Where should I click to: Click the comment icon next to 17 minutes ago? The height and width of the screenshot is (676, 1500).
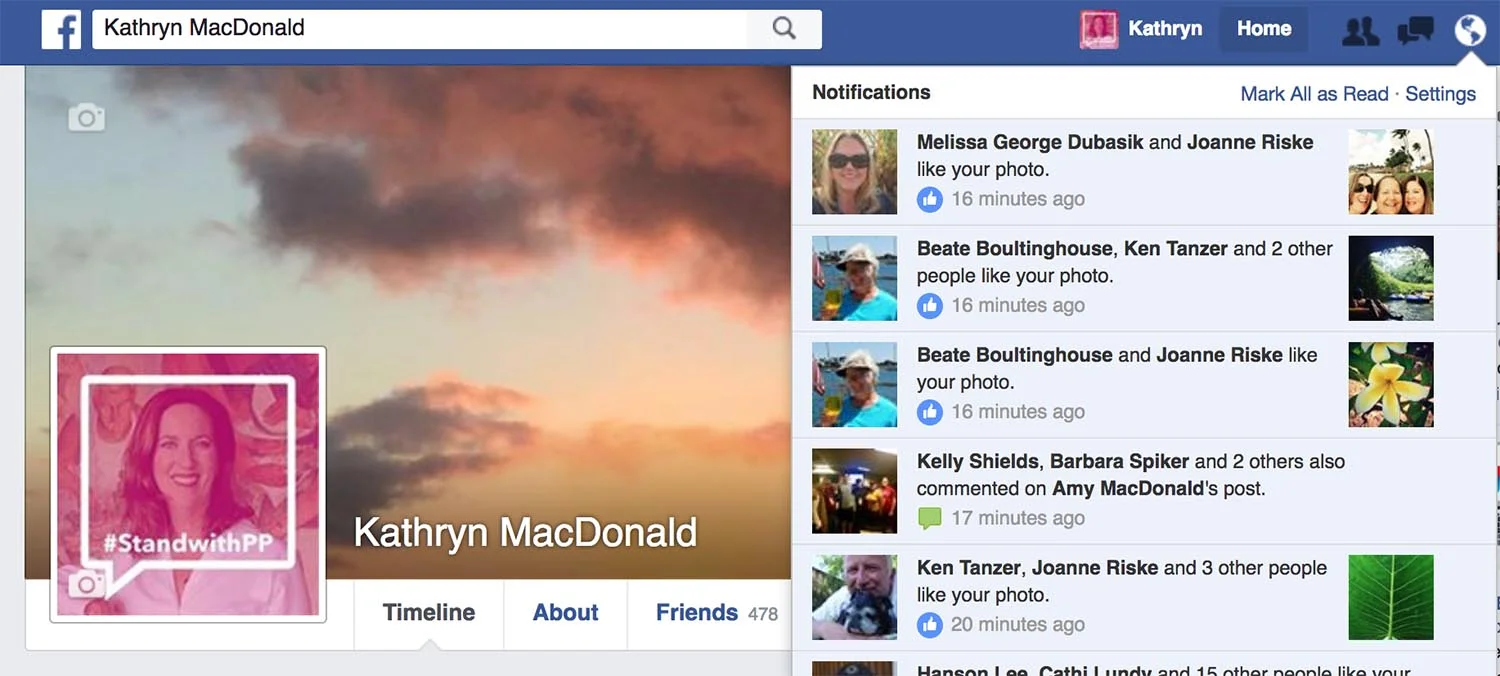930,519
